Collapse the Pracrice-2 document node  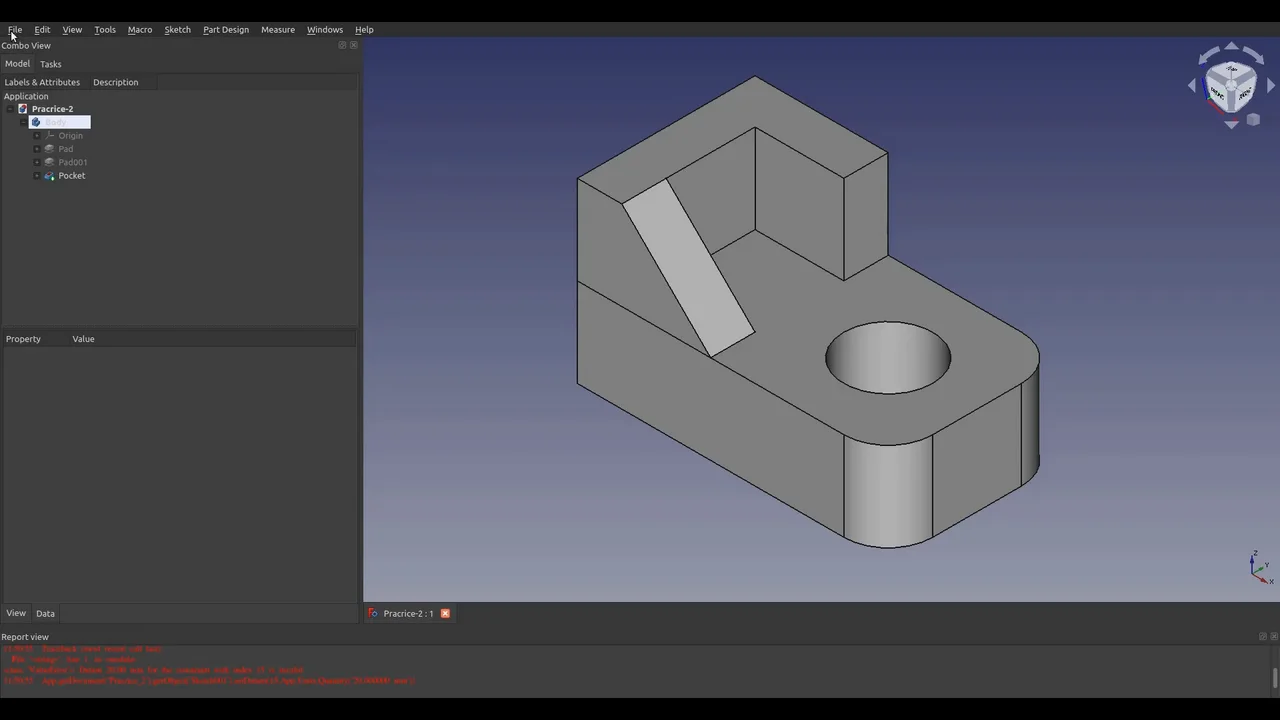click(10, 109)
